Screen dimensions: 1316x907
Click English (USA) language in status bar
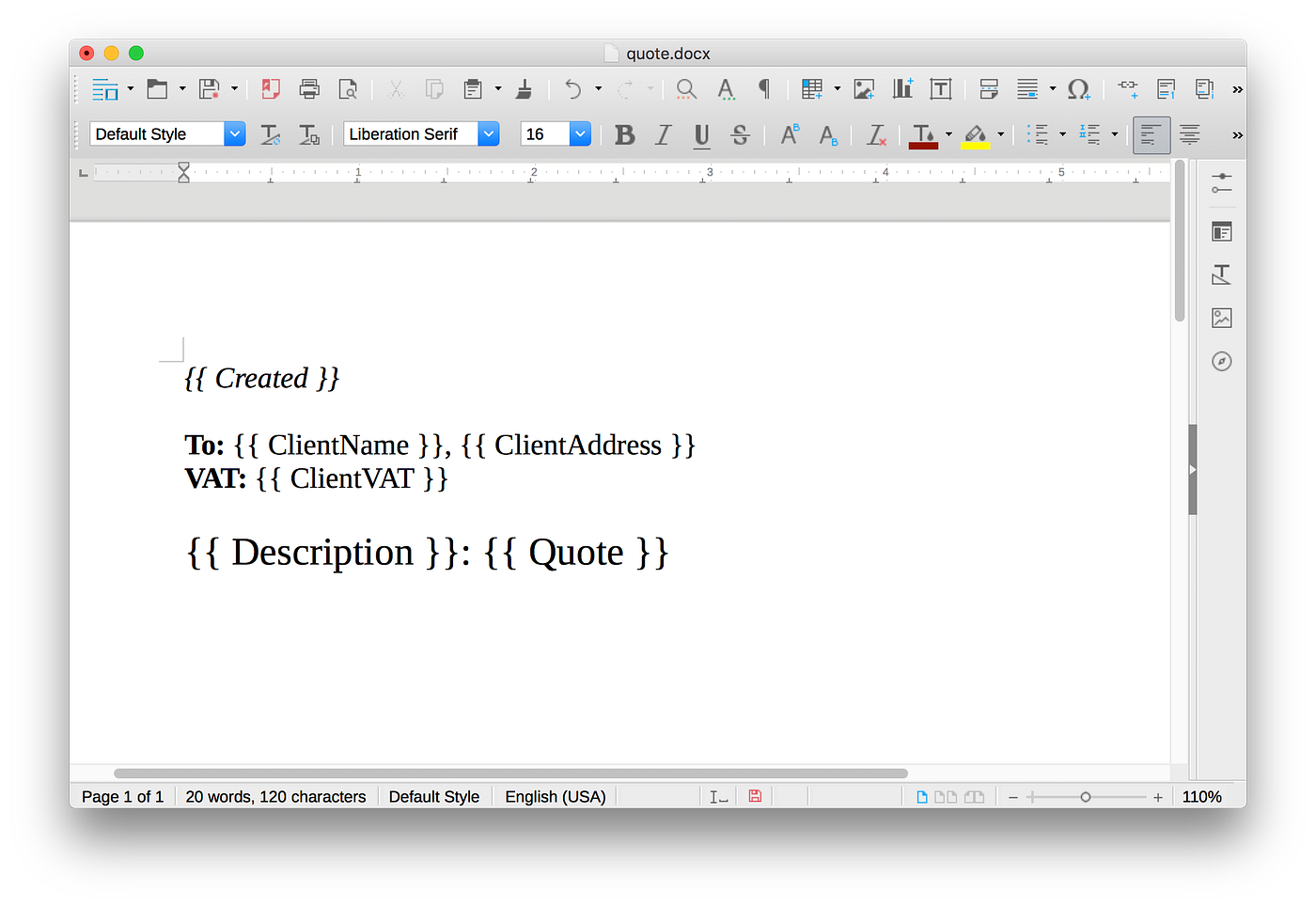555,797
